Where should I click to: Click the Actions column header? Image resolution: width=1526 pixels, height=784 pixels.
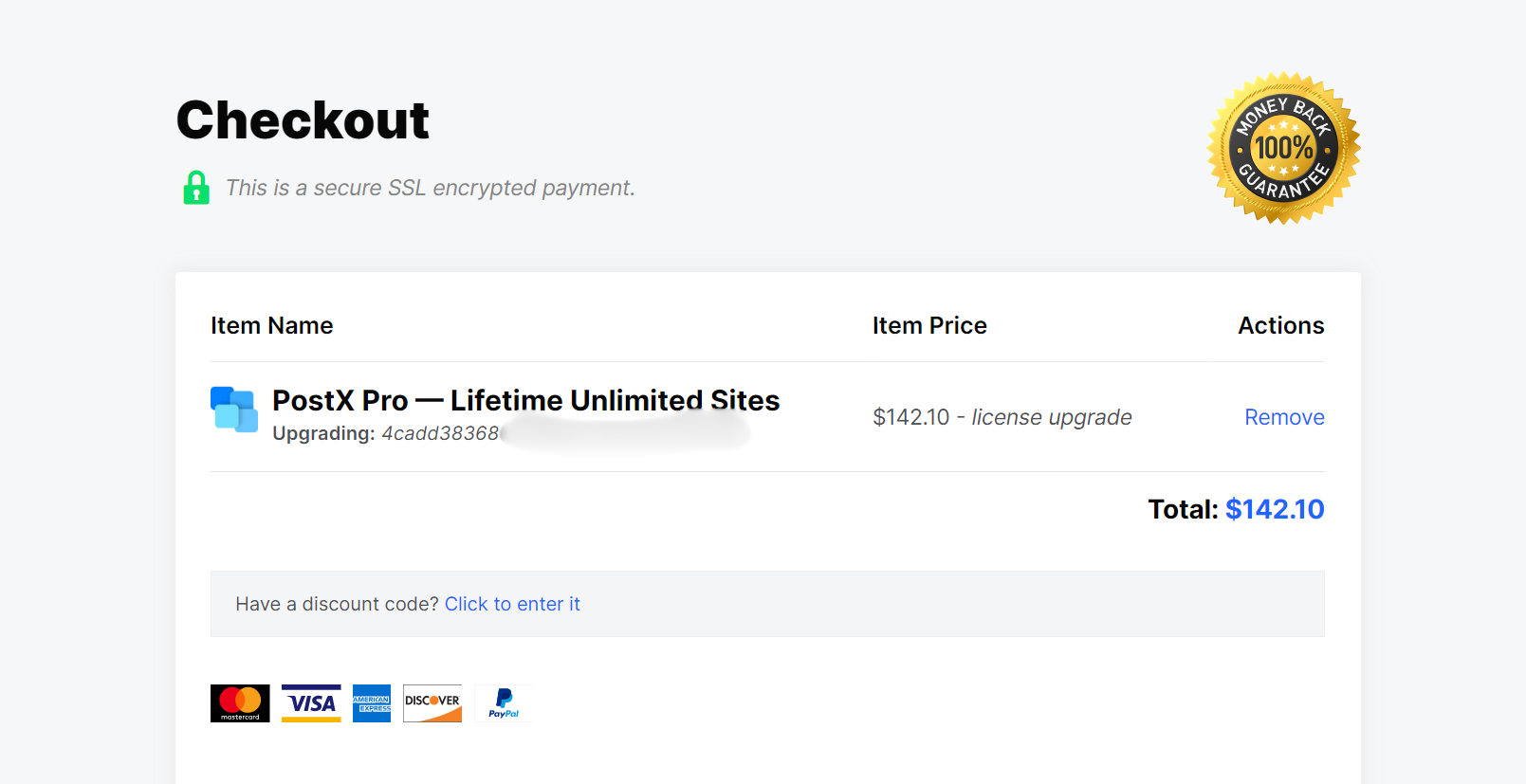[1280, 325]
